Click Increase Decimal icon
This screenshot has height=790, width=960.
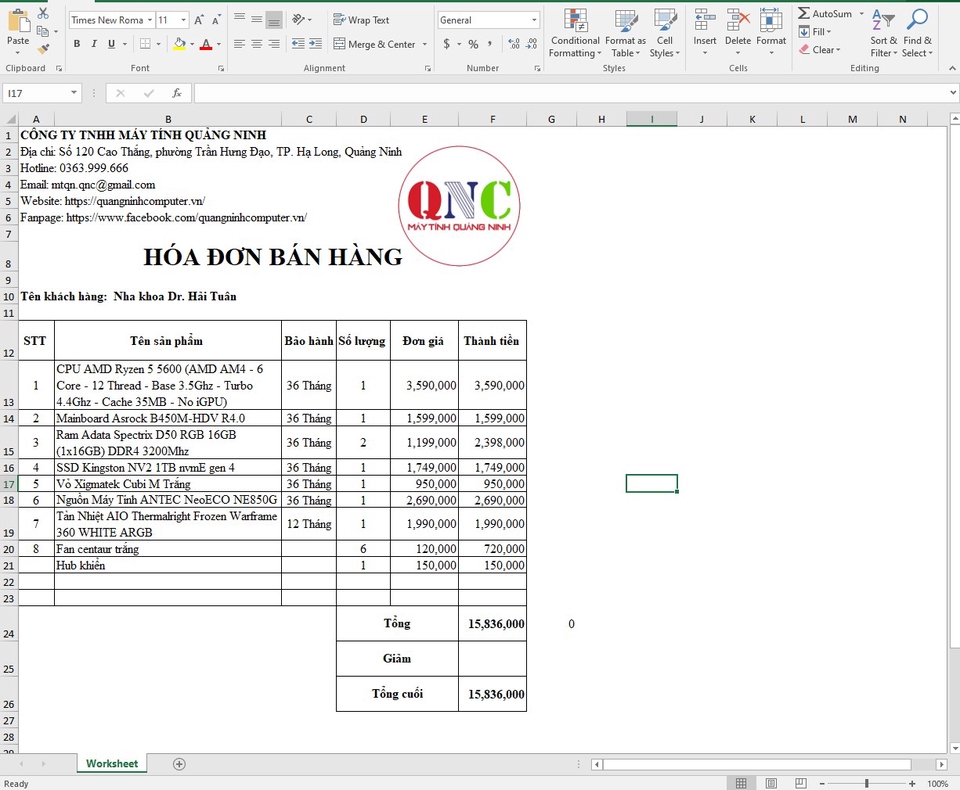pos(514,44)
